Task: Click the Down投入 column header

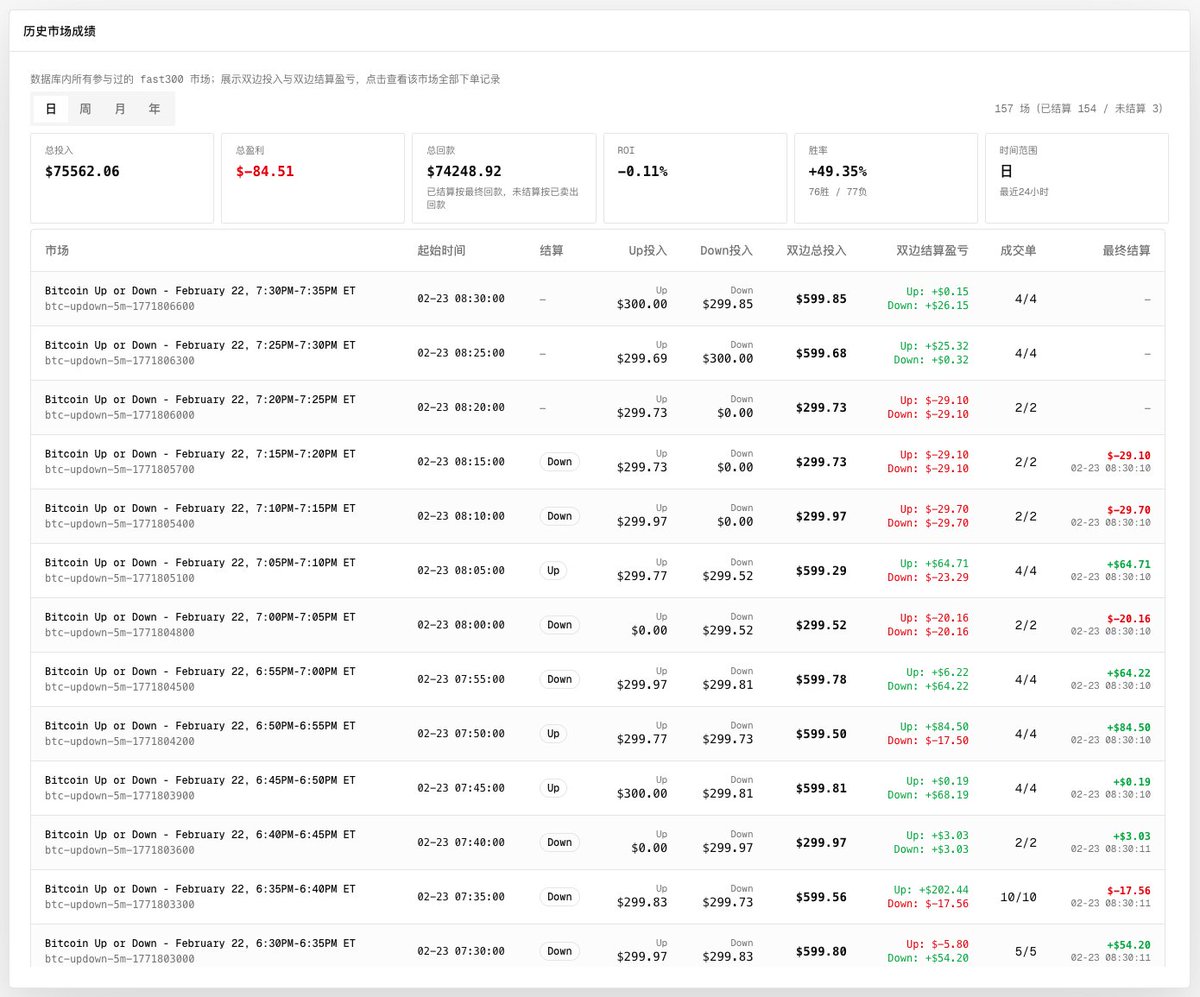Action: click(727, 250)
